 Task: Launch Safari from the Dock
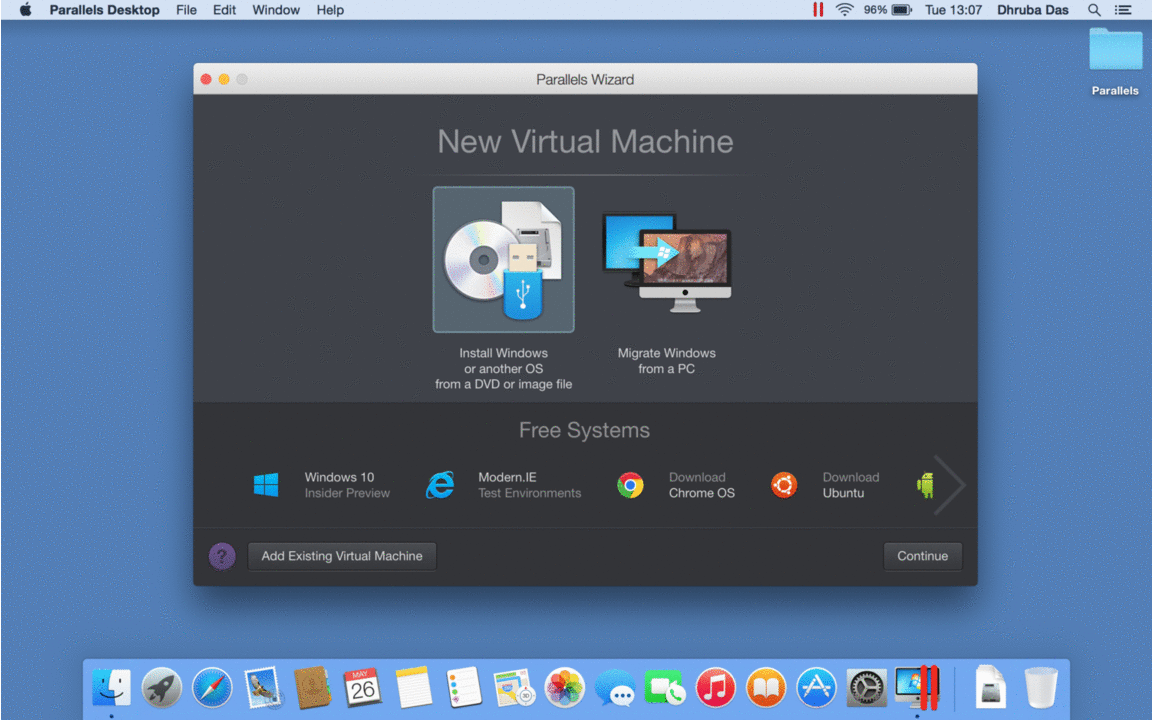pos(212,688)
